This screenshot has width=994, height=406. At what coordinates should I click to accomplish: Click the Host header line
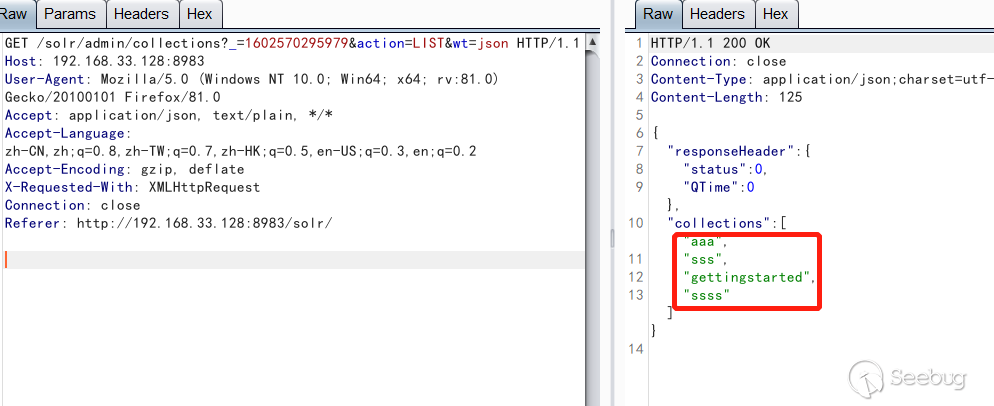coord(105,62)
